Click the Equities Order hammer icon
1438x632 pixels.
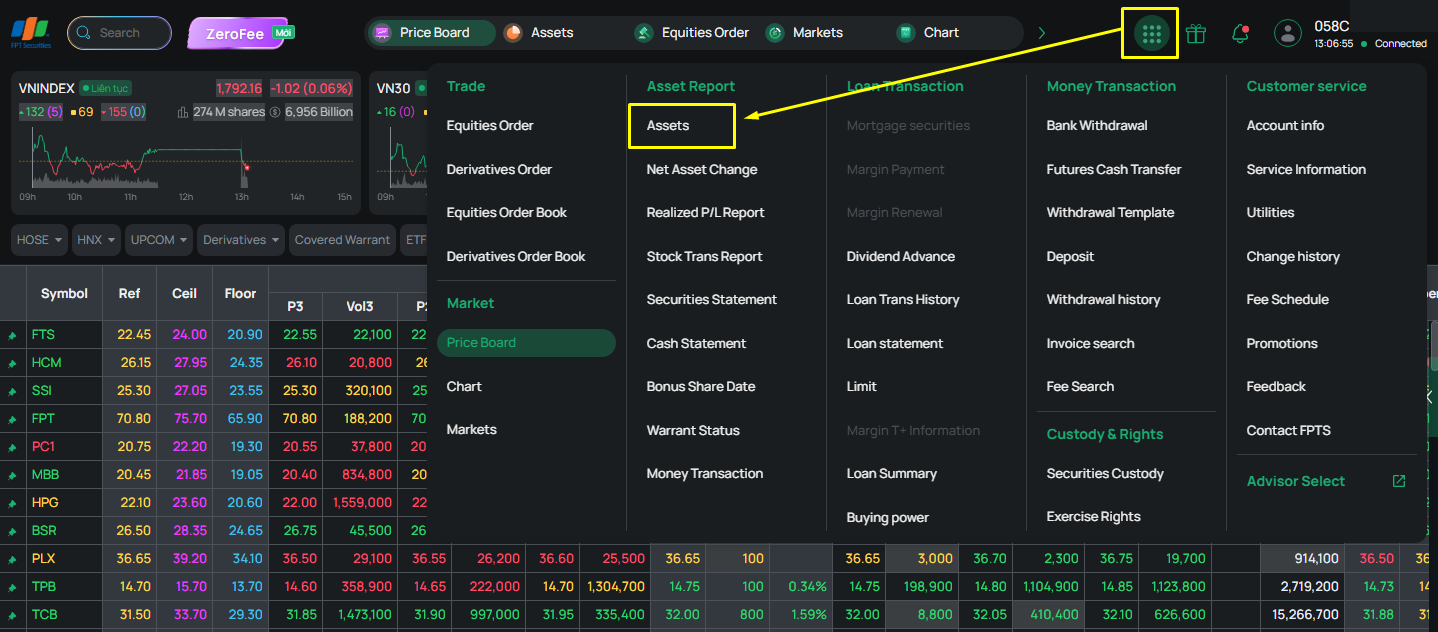tap(644, 33)
